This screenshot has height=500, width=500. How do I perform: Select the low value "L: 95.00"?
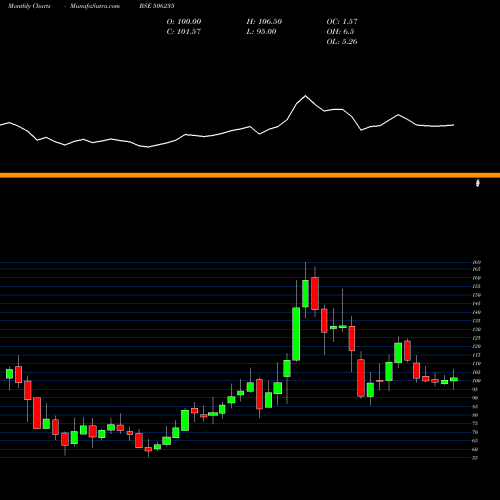coord(261,32)
